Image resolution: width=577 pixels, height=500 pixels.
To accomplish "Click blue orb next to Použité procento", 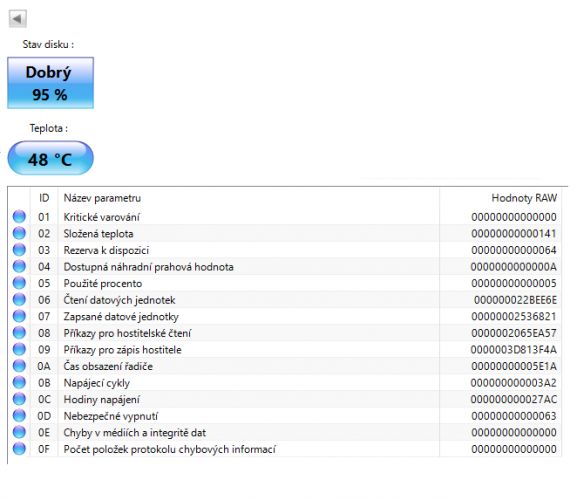I will tap(19, 283).
